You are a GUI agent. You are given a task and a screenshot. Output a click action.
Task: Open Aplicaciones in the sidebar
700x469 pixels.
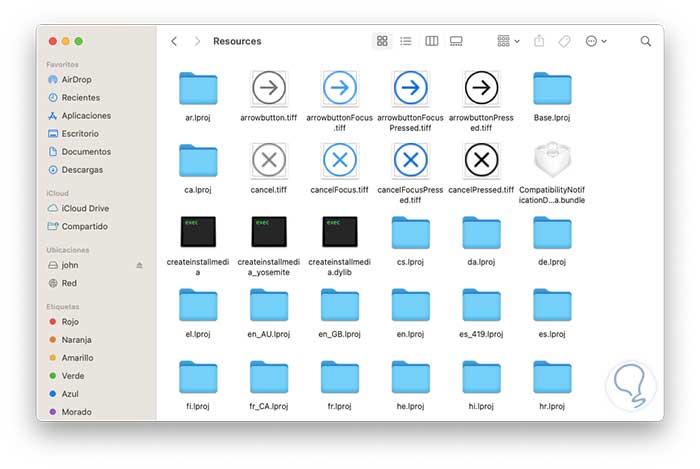click(x=86, y=115)
